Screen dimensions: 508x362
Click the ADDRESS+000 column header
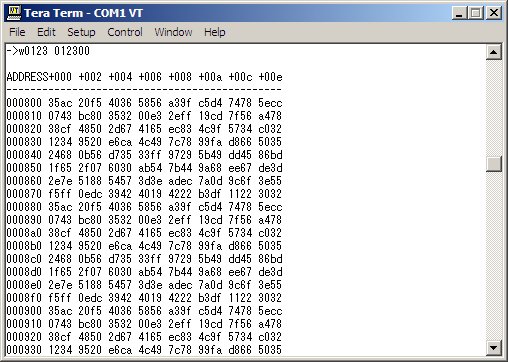click(x=39, y=77)
